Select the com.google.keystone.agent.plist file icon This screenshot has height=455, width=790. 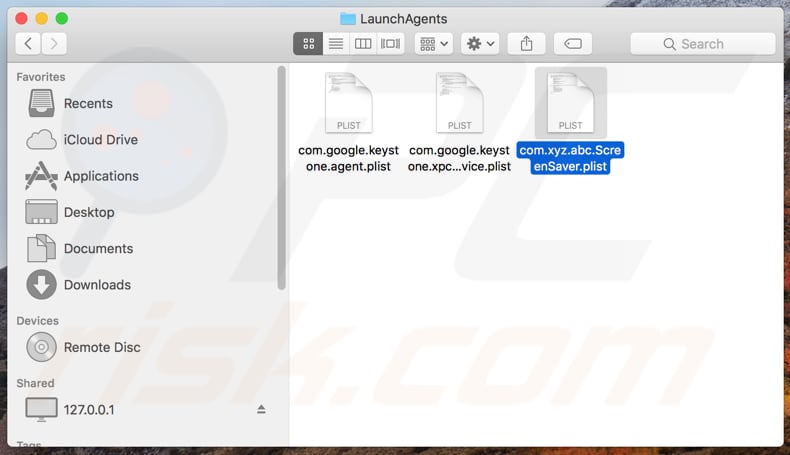click(349, 103)
